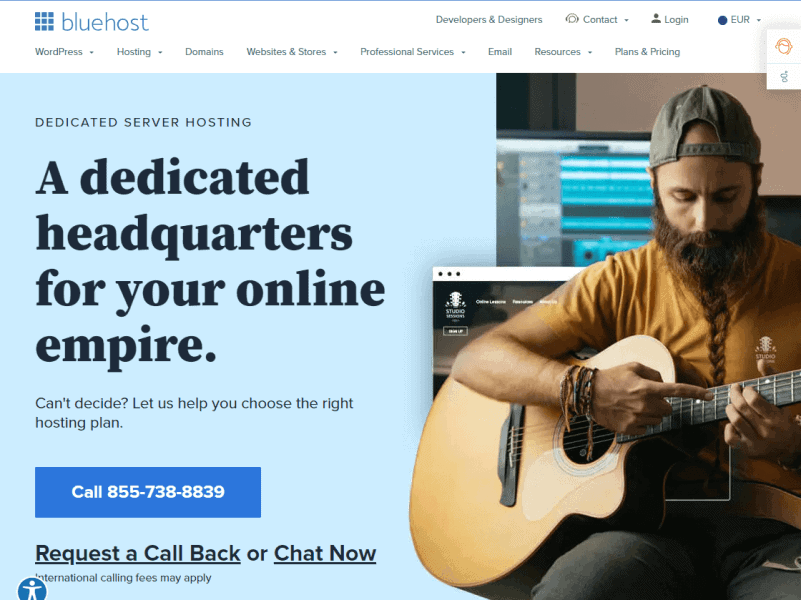Open the Professional Services dropdown

[413, 52]
